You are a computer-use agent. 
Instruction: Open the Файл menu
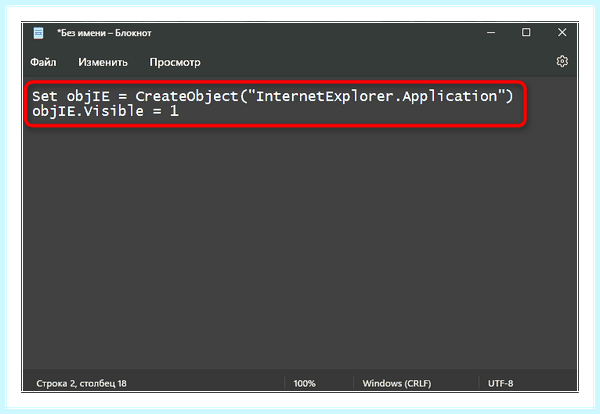click(43, 62)
